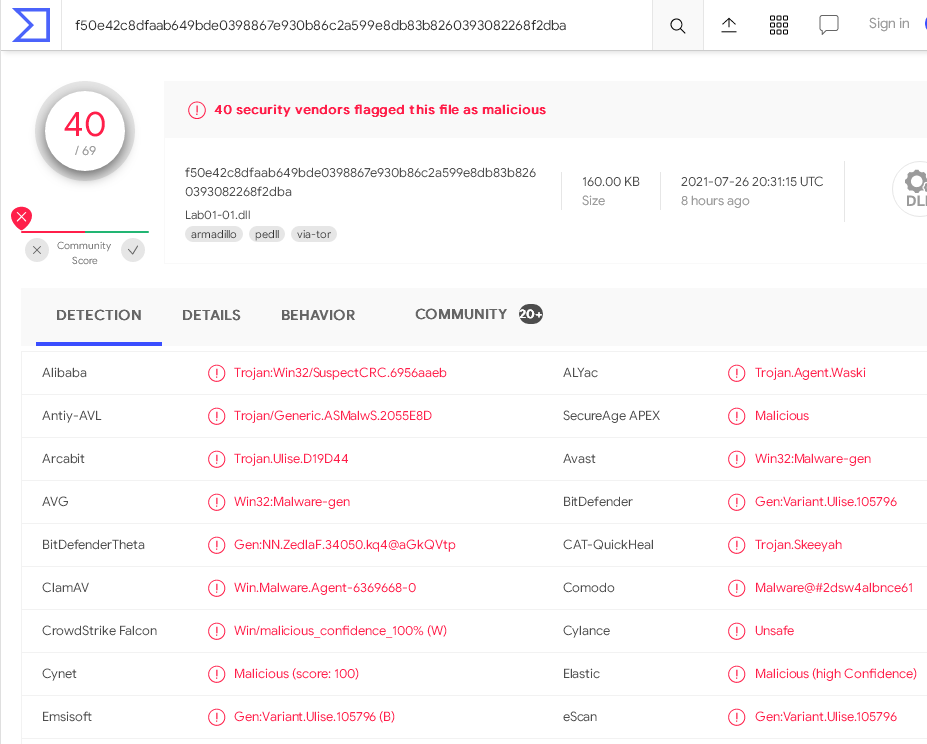Click alert icon in Emsisoft row
This screenshot has height=744, width=927.
tap(216, 717)
